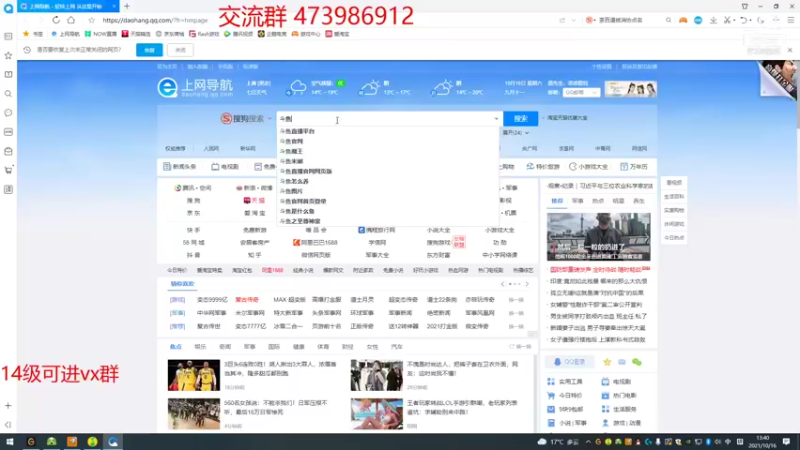Open the chat bubble icon in the left sidebar
Screen dimensions: 800x450
click(x=8, y=113)
